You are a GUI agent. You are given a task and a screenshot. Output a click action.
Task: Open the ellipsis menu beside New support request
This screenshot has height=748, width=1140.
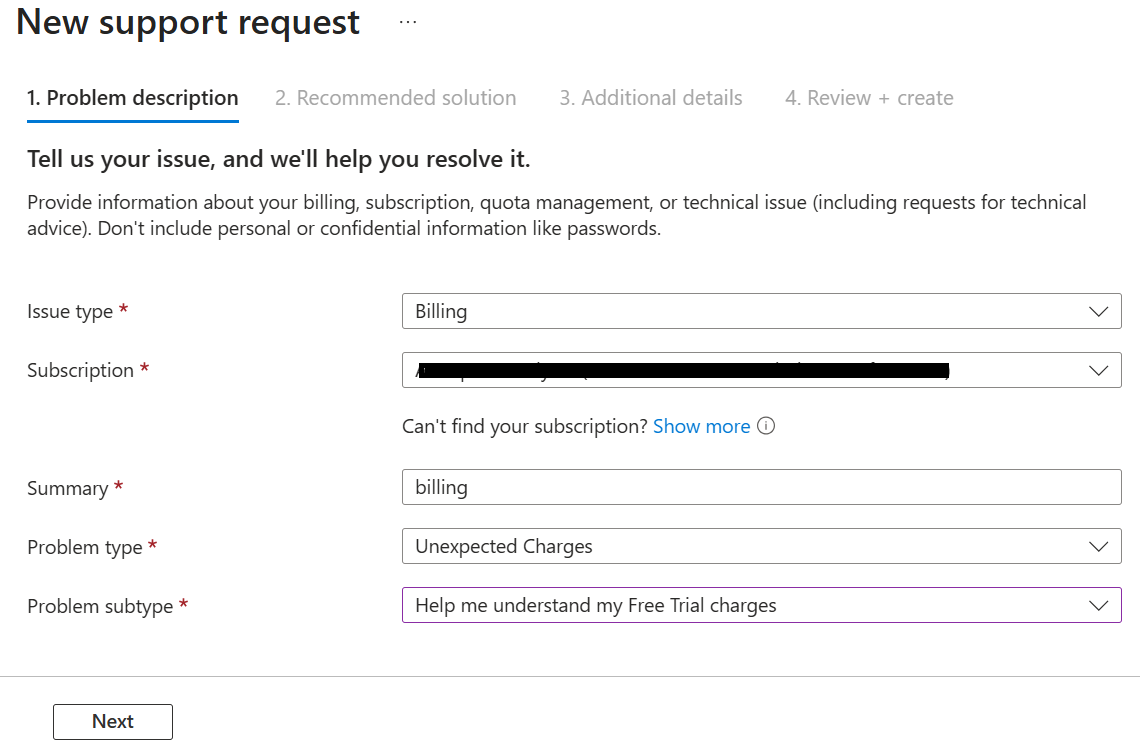[x=408, y=23]
